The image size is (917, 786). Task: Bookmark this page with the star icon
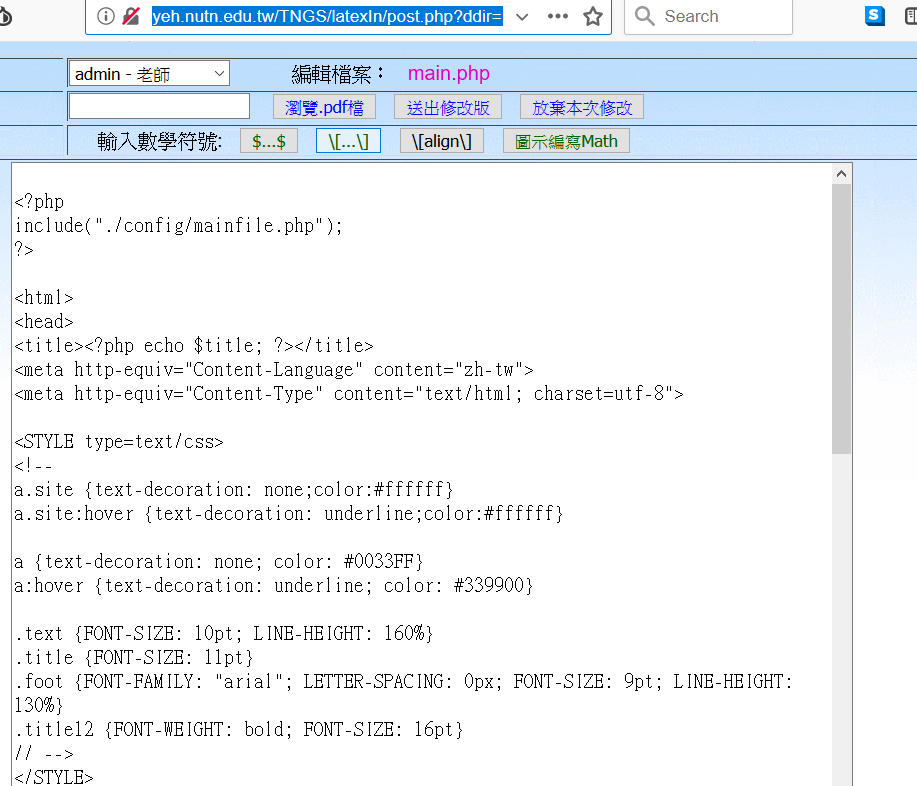point(593,16)
